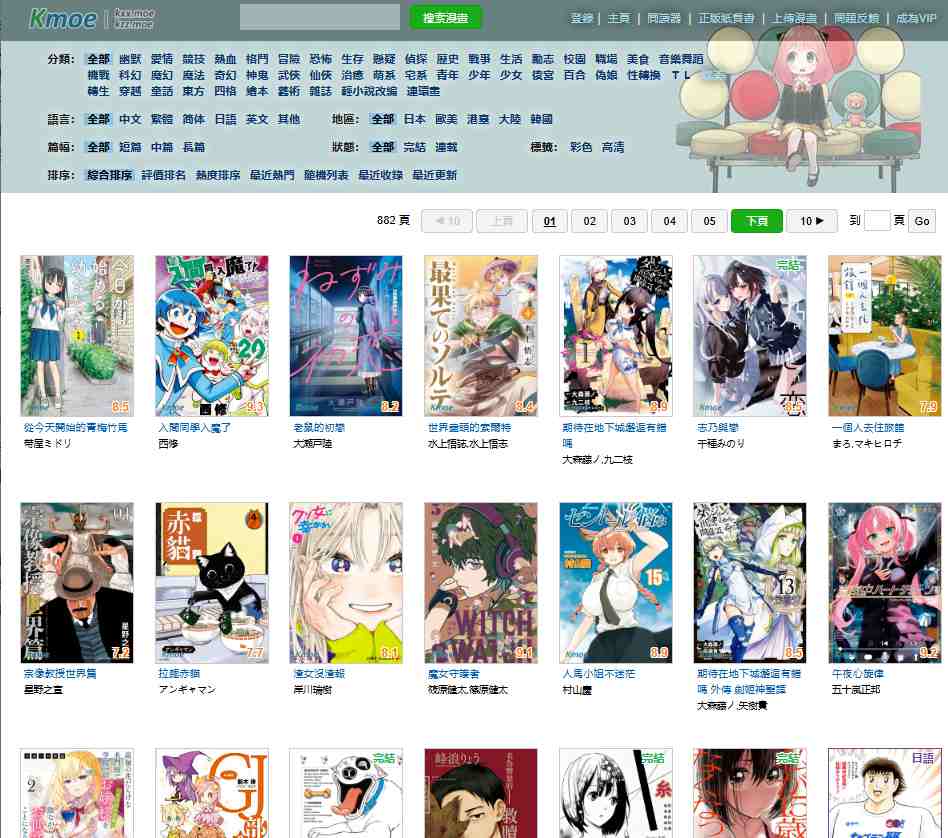Screen dimensions: 948x838
Task: Select the 日語 language filter
Action: 226,119
